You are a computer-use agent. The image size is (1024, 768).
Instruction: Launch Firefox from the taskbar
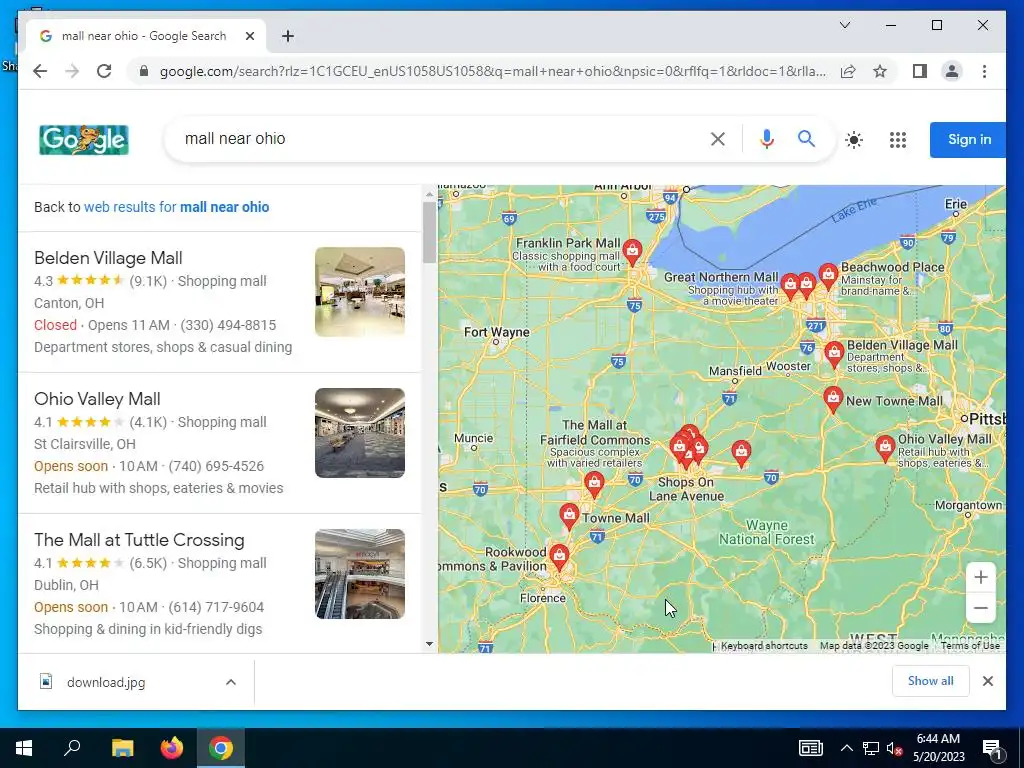point(172,748)
